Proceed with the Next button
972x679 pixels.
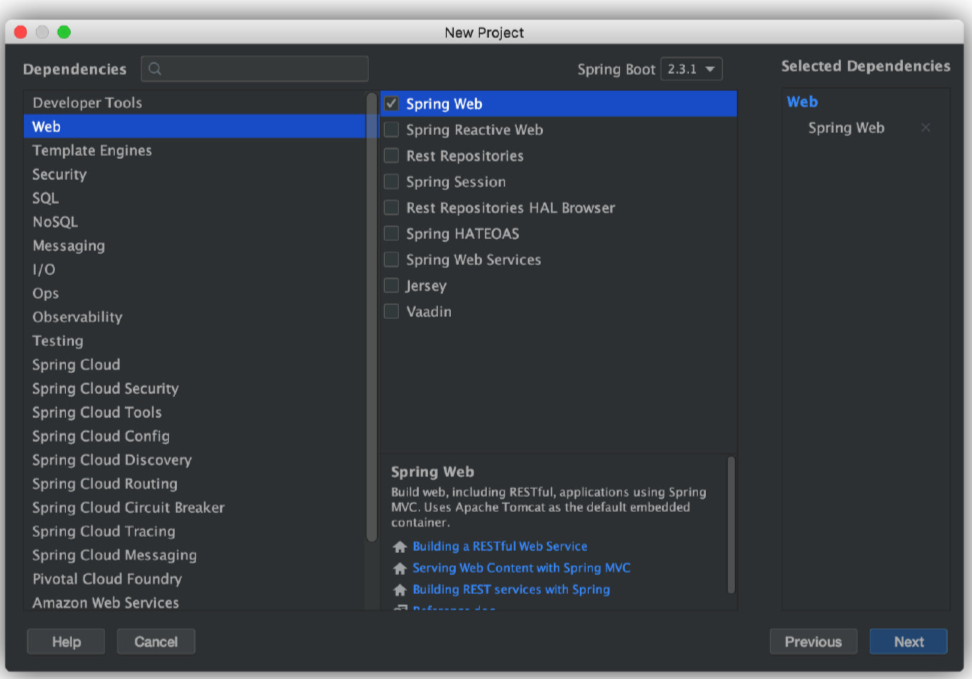pos(909,642)
